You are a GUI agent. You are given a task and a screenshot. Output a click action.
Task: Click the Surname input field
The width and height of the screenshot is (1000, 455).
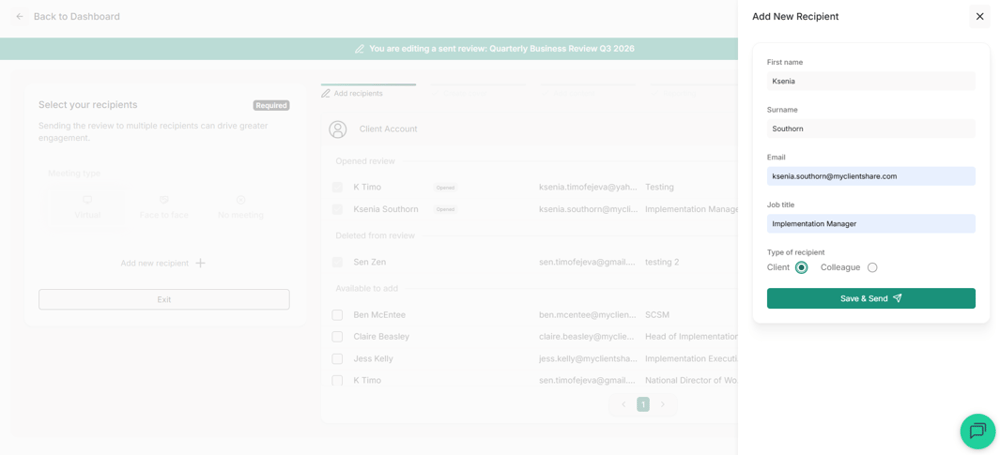pyautogui.click(x=871, y=128)
